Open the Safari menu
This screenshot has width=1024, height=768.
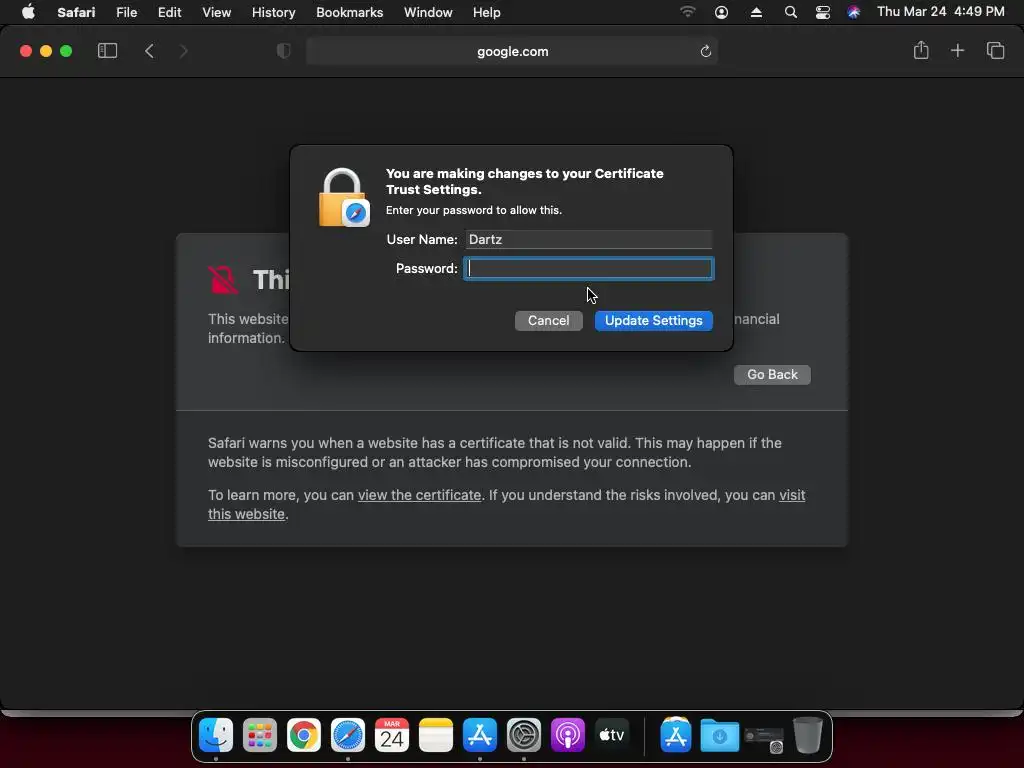[x=76, y=12]
